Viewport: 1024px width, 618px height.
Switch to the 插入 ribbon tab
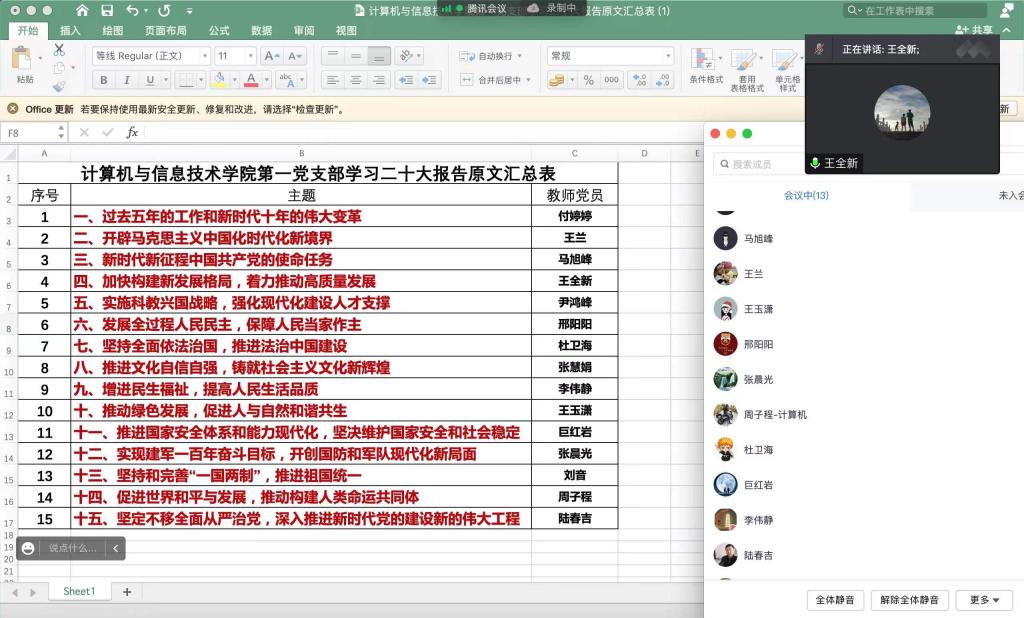70,31
